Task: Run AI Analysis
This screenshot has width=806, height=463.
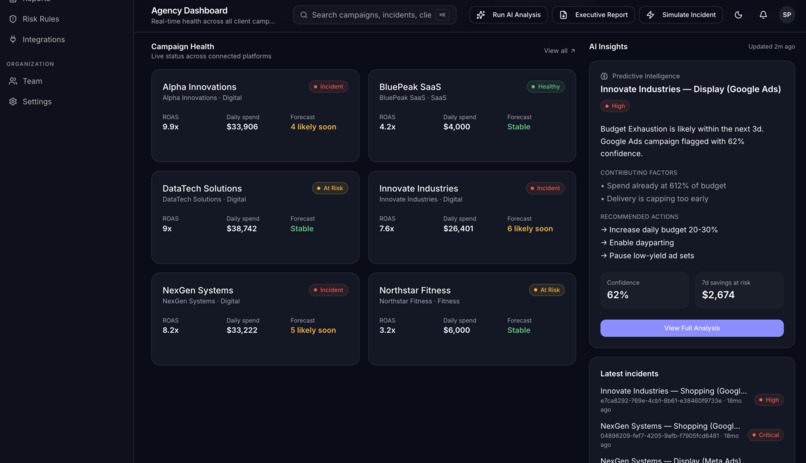Action: (508, 15)
